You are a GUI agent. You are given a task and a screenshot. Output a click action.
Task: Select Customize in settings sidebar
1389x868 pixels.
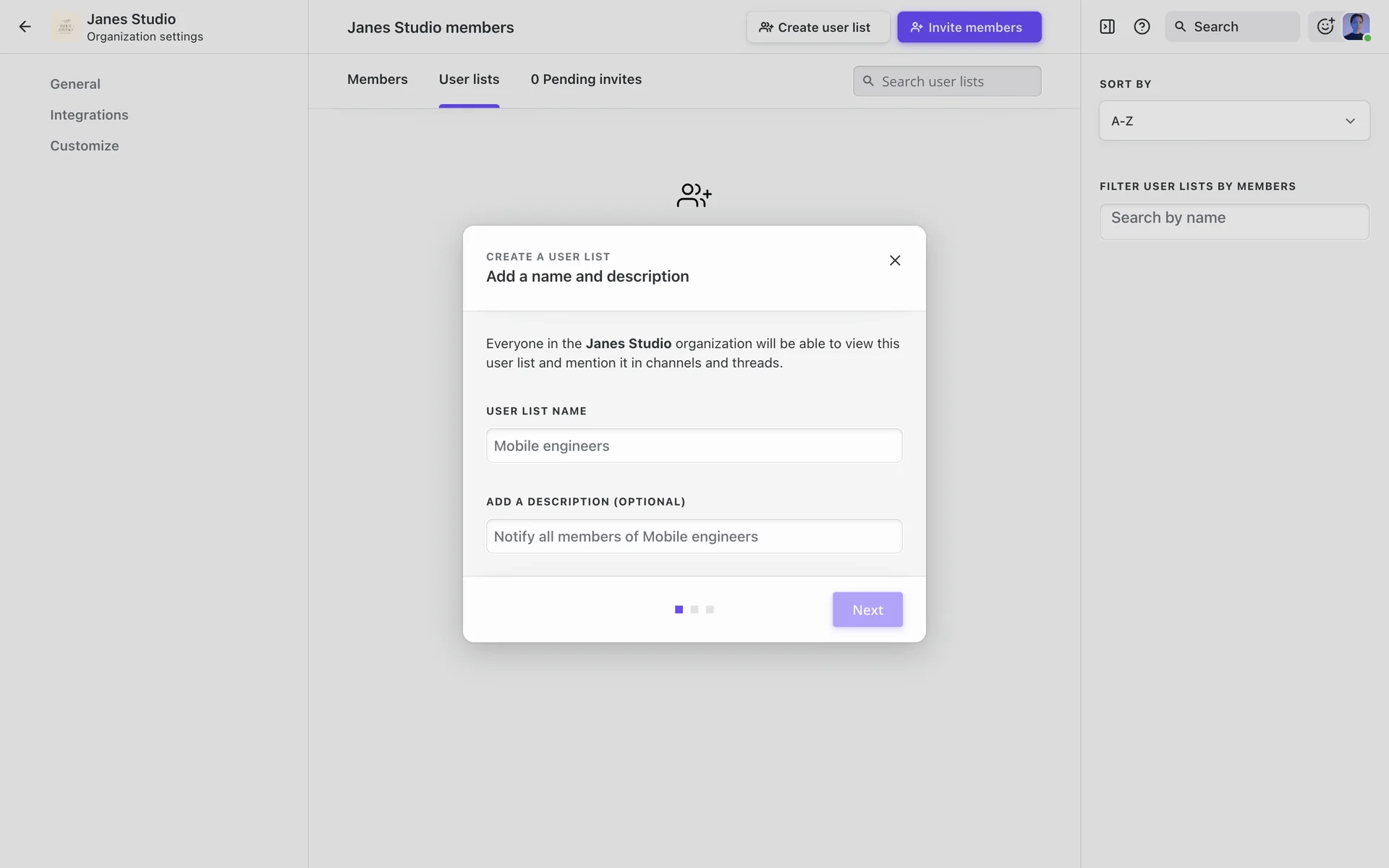85,146
